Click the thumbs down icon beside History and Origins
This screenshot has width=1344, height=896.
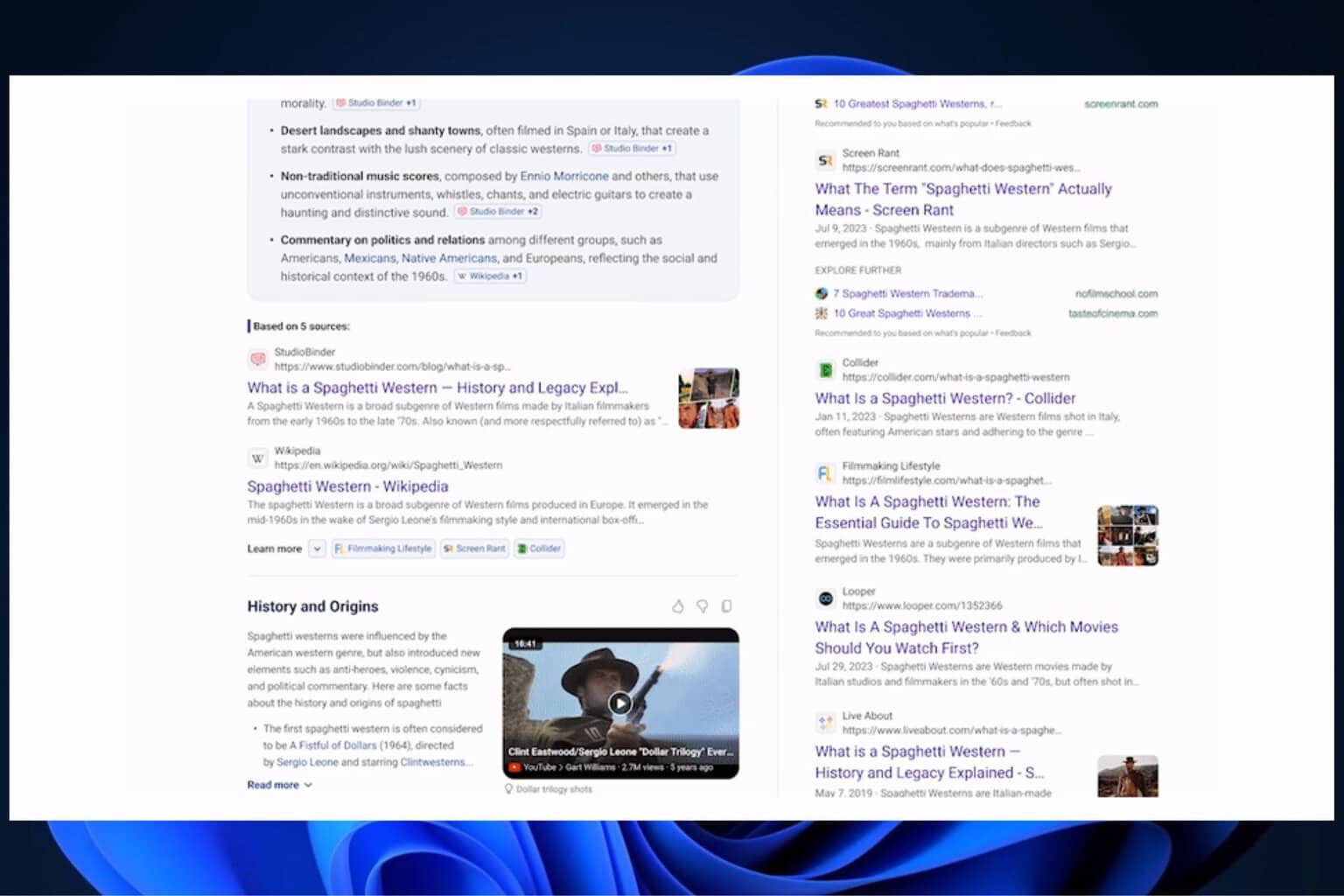coord(702,606)
